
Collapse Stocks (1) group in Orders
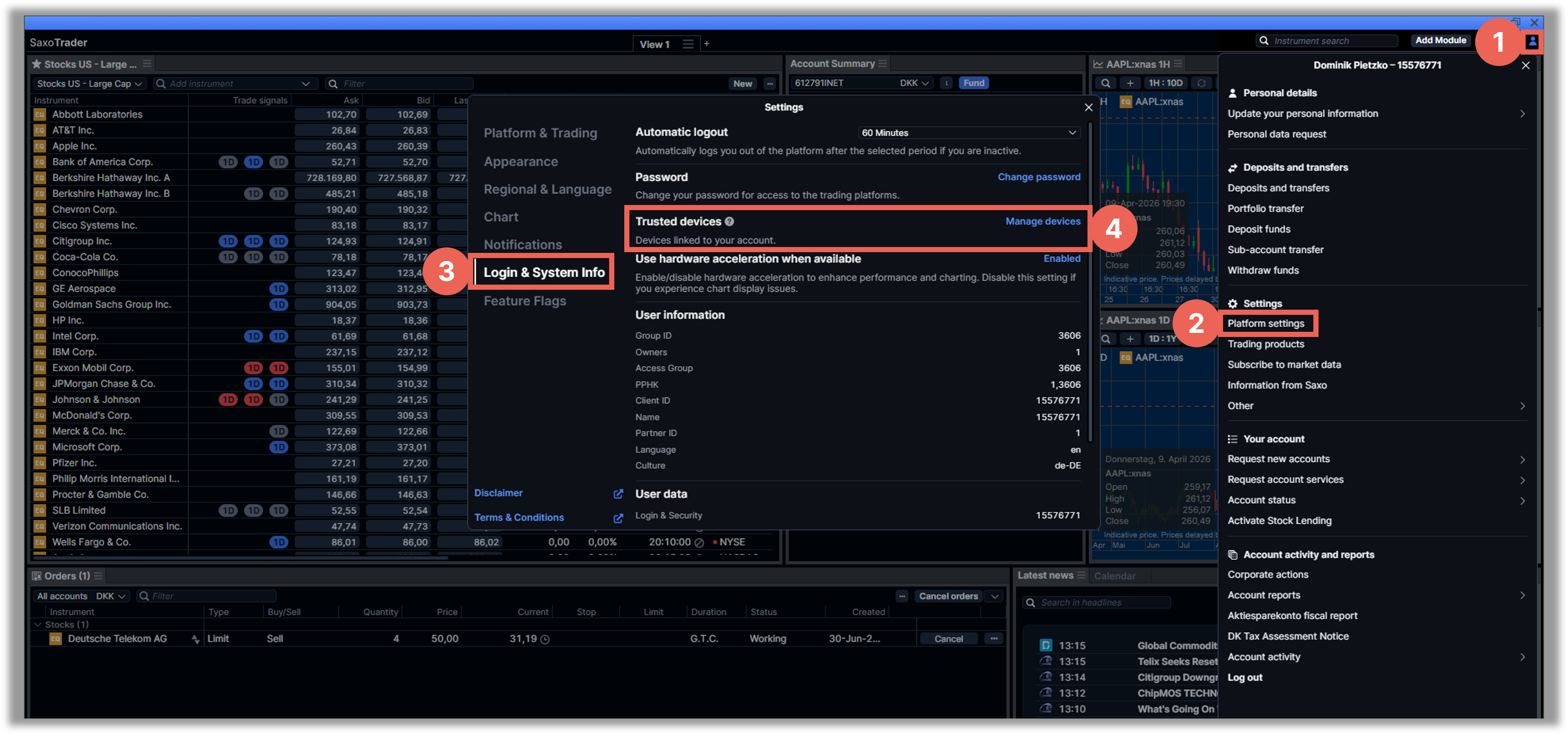(38, 625)
